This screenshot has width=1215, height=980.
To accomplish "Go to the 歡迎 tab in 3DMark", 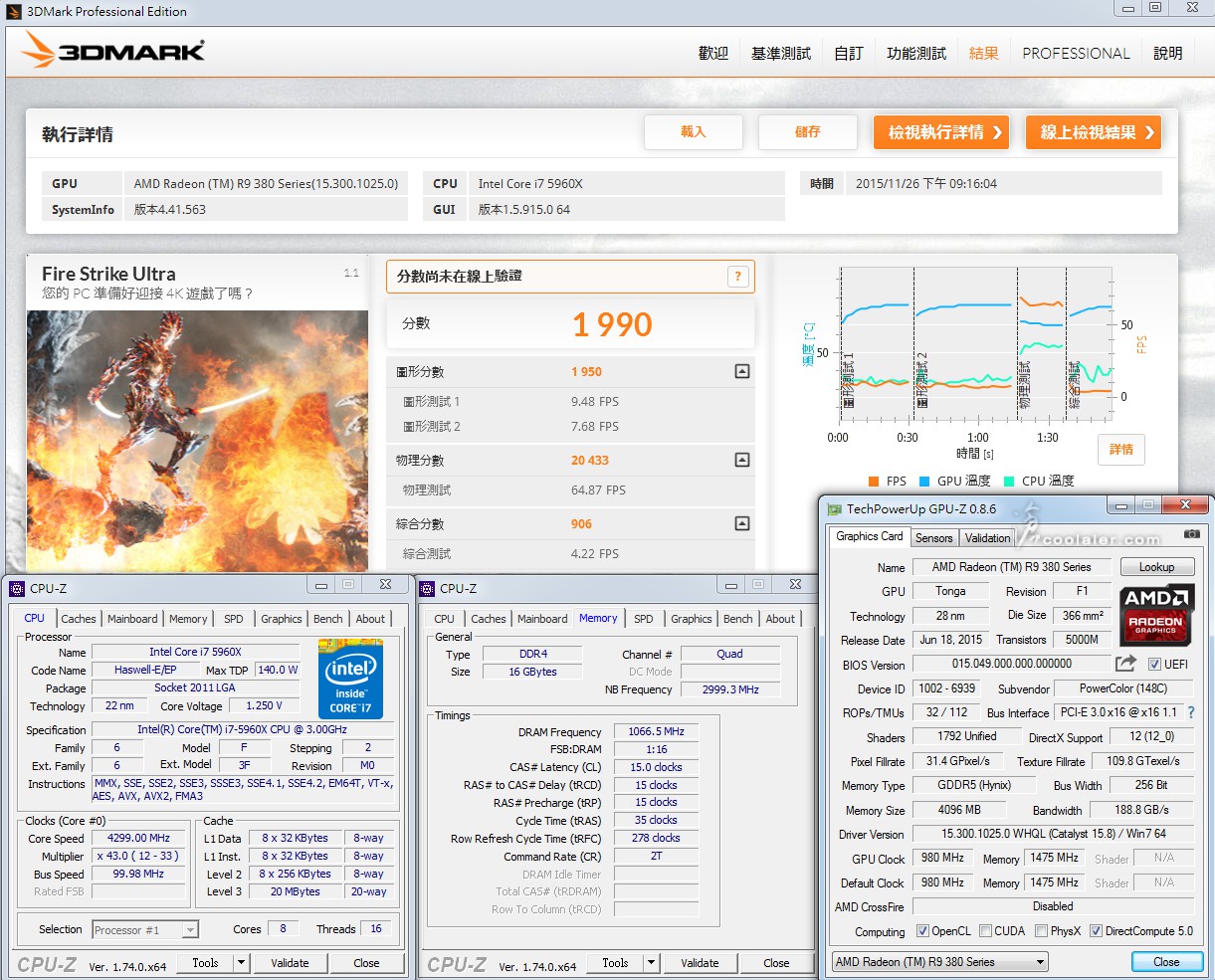I will [x=713, y=54].
